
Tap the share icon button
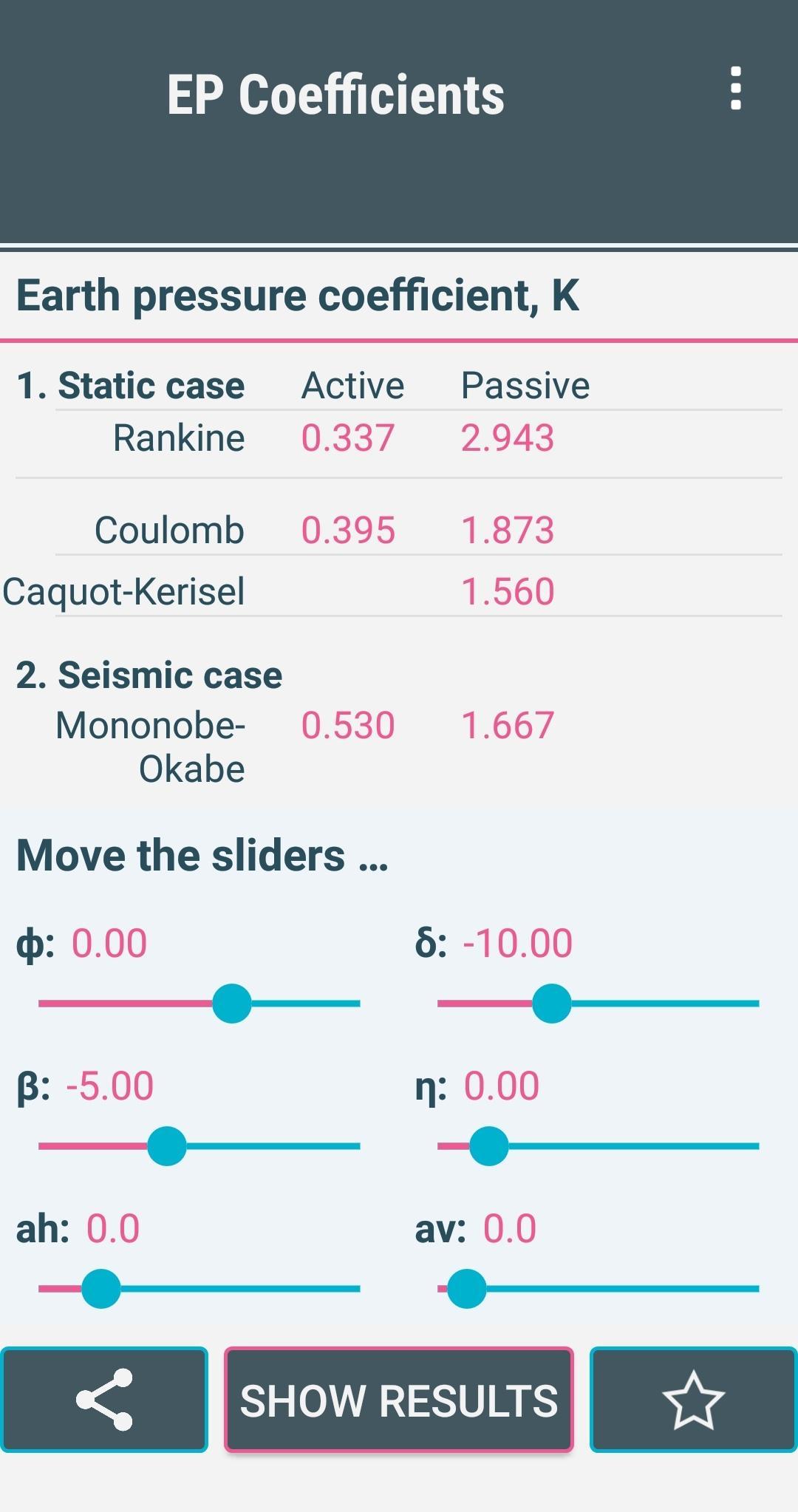[x=104, y=1400]
